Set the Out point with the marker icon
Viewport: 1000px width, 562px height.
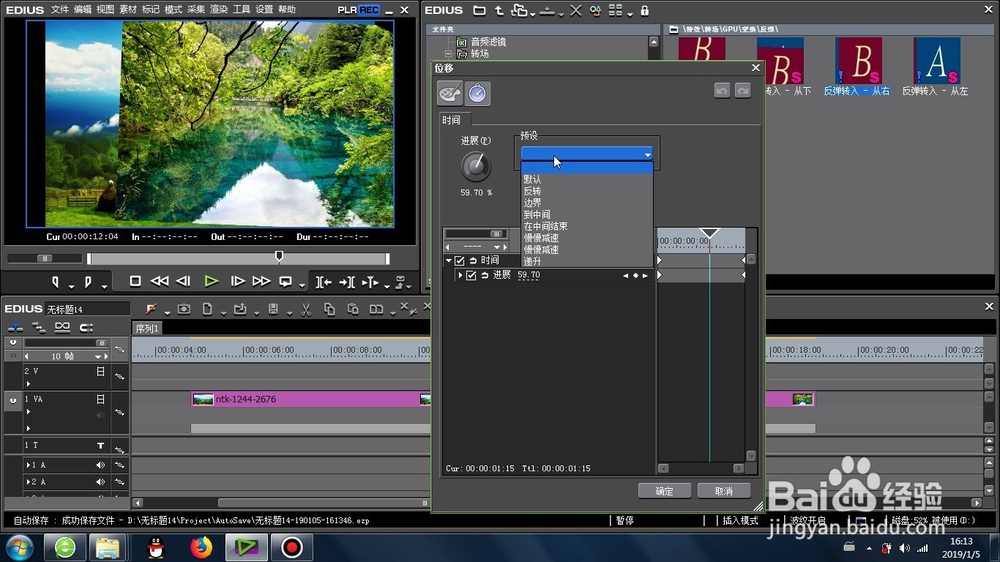click(88, 281)
